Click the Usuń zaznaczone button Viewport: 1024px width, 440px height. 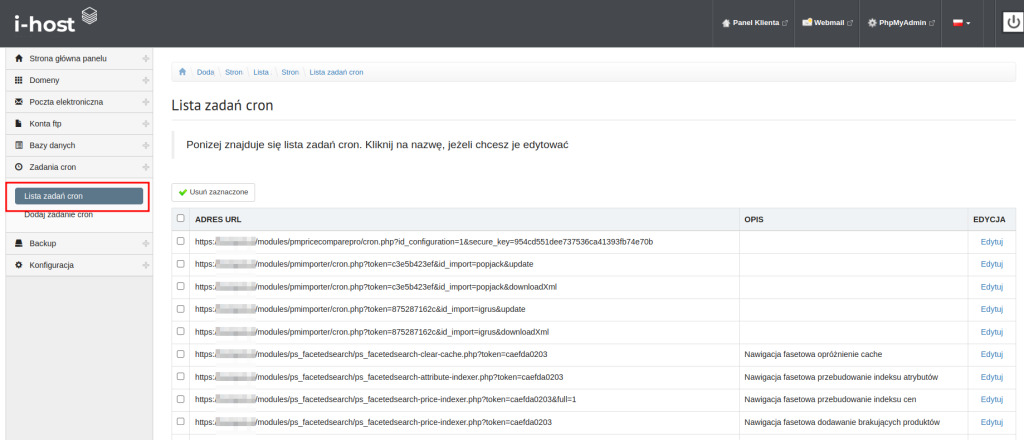click(x=213, y=191)
